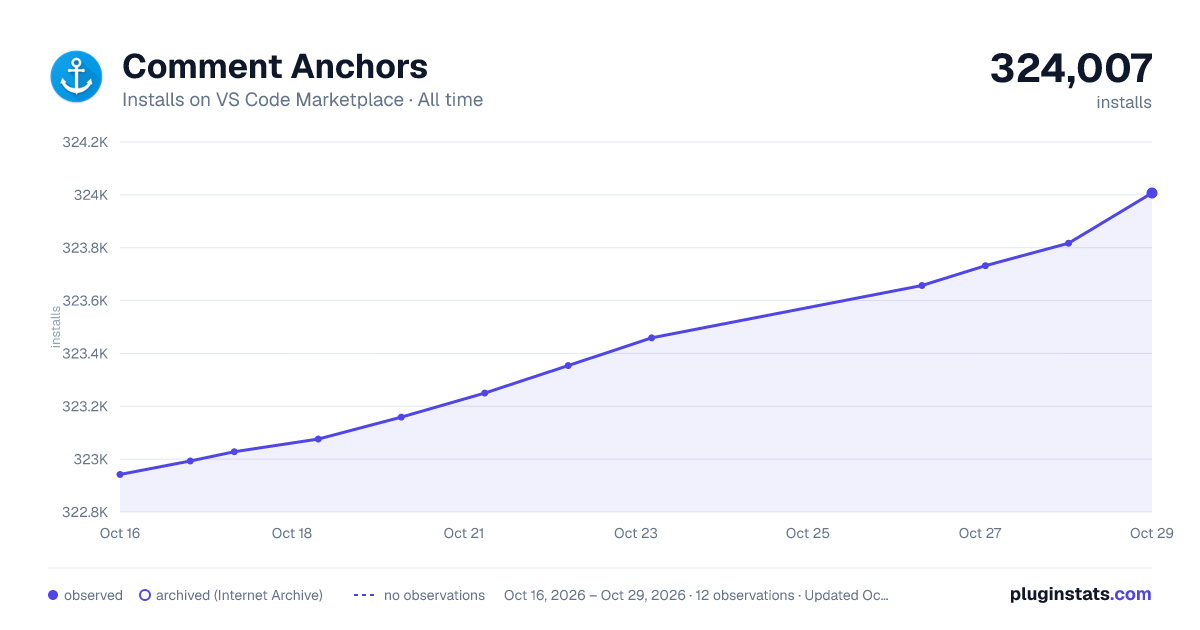Click the vertical 'installs' axis title
Screen dimensions: 1200x630
tap(56, 327)
